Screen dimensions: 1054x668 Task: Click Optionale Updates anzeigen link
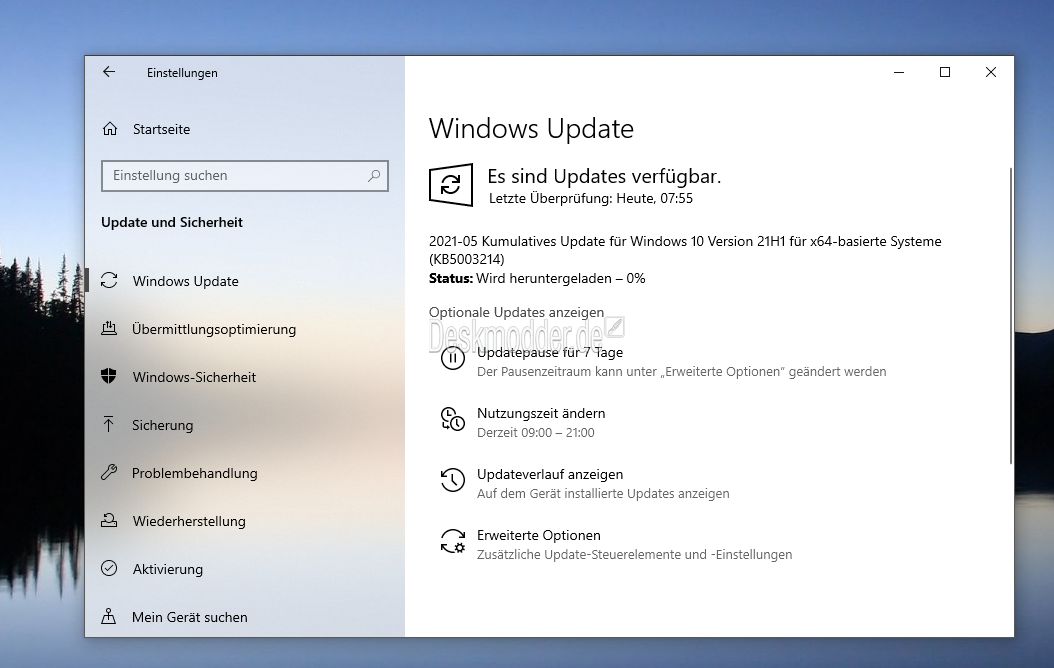point(516,312)
